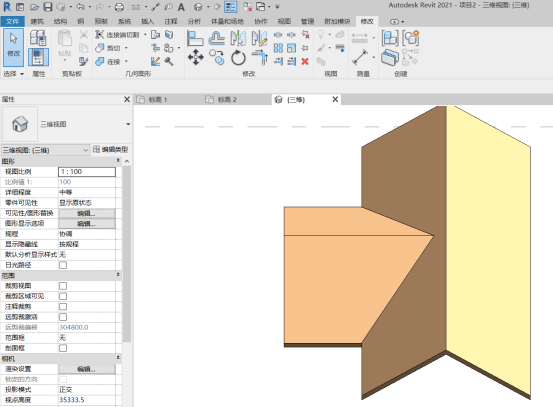553x407 pixels.
Task: Switch to the 注释 ribbon tab
Action: point(171,22)
